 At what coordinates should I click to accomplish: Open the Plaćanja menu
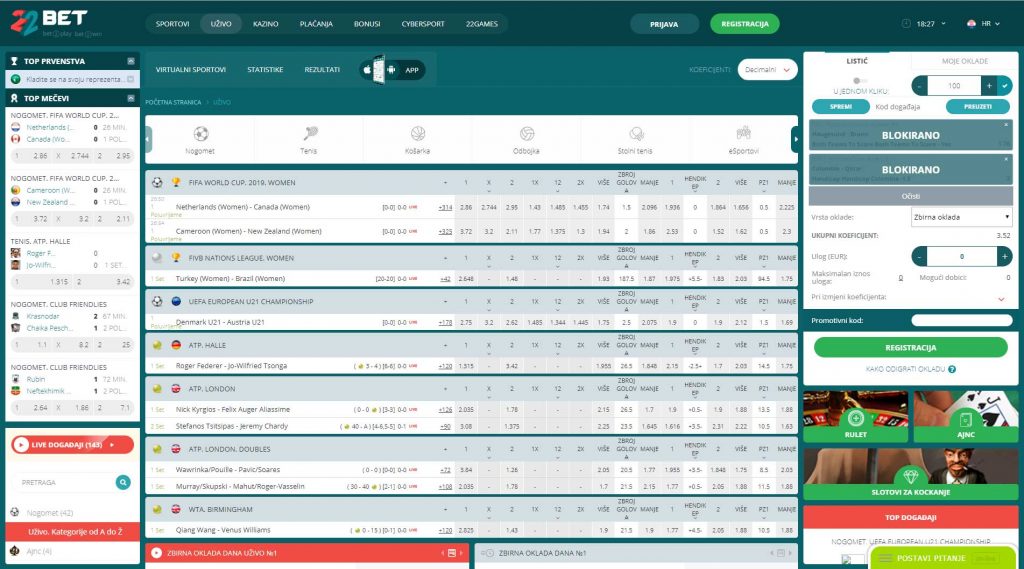[x=316, y=24]
